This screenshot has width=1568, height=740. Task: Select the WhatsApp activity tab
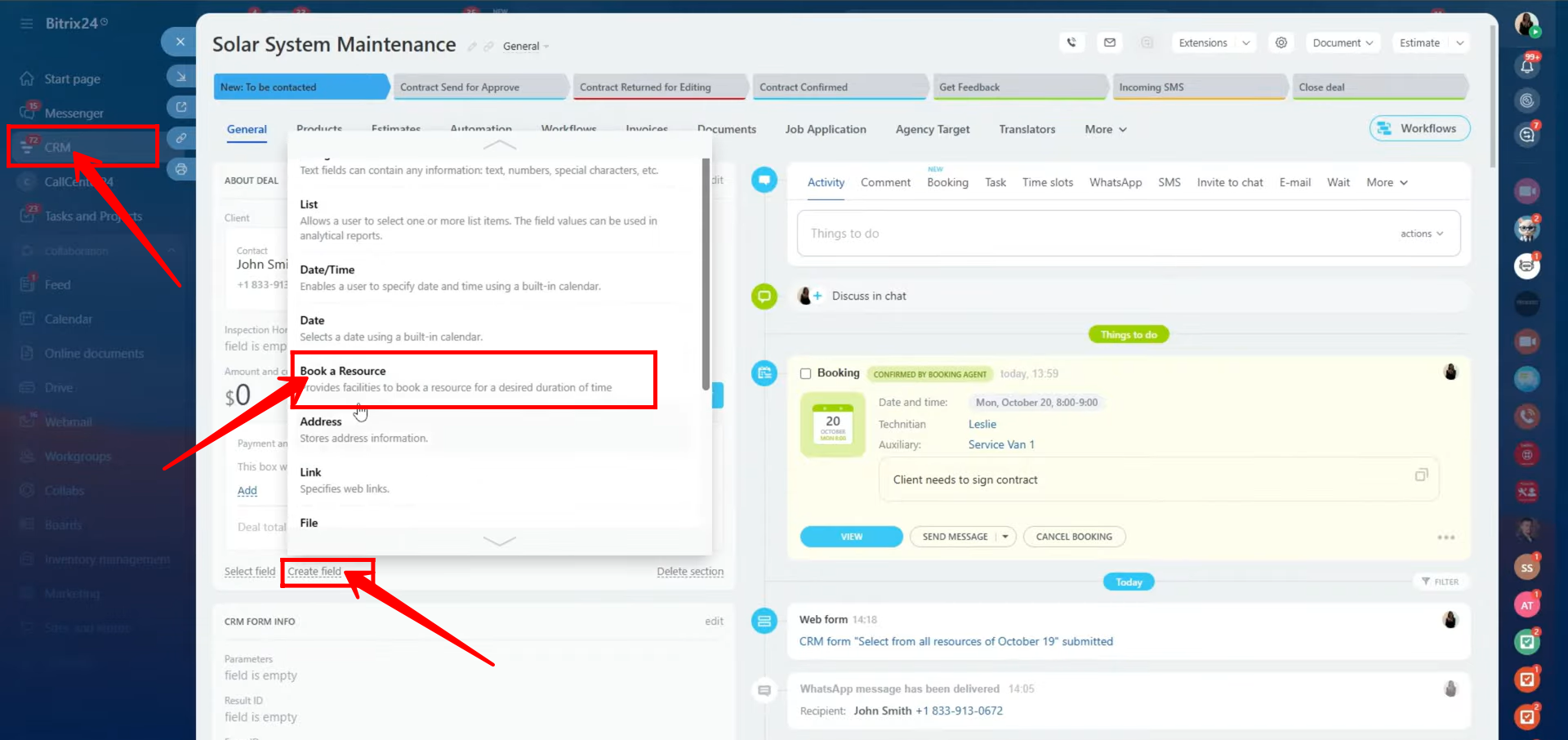coord(1115,182)
